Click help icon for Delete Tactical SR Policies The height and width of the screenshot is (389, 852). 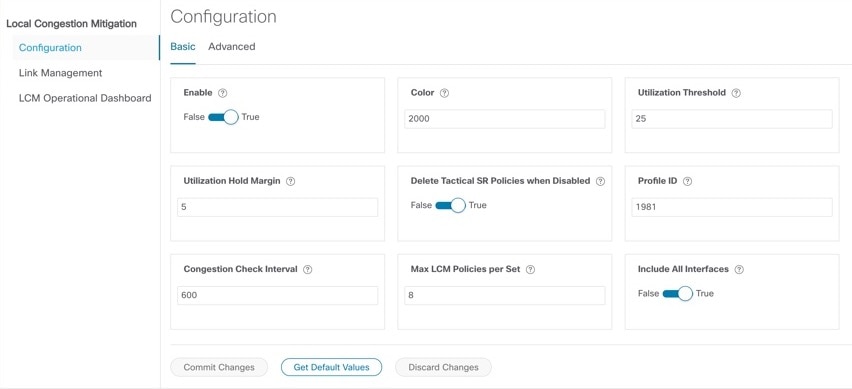tap(600, 181)
